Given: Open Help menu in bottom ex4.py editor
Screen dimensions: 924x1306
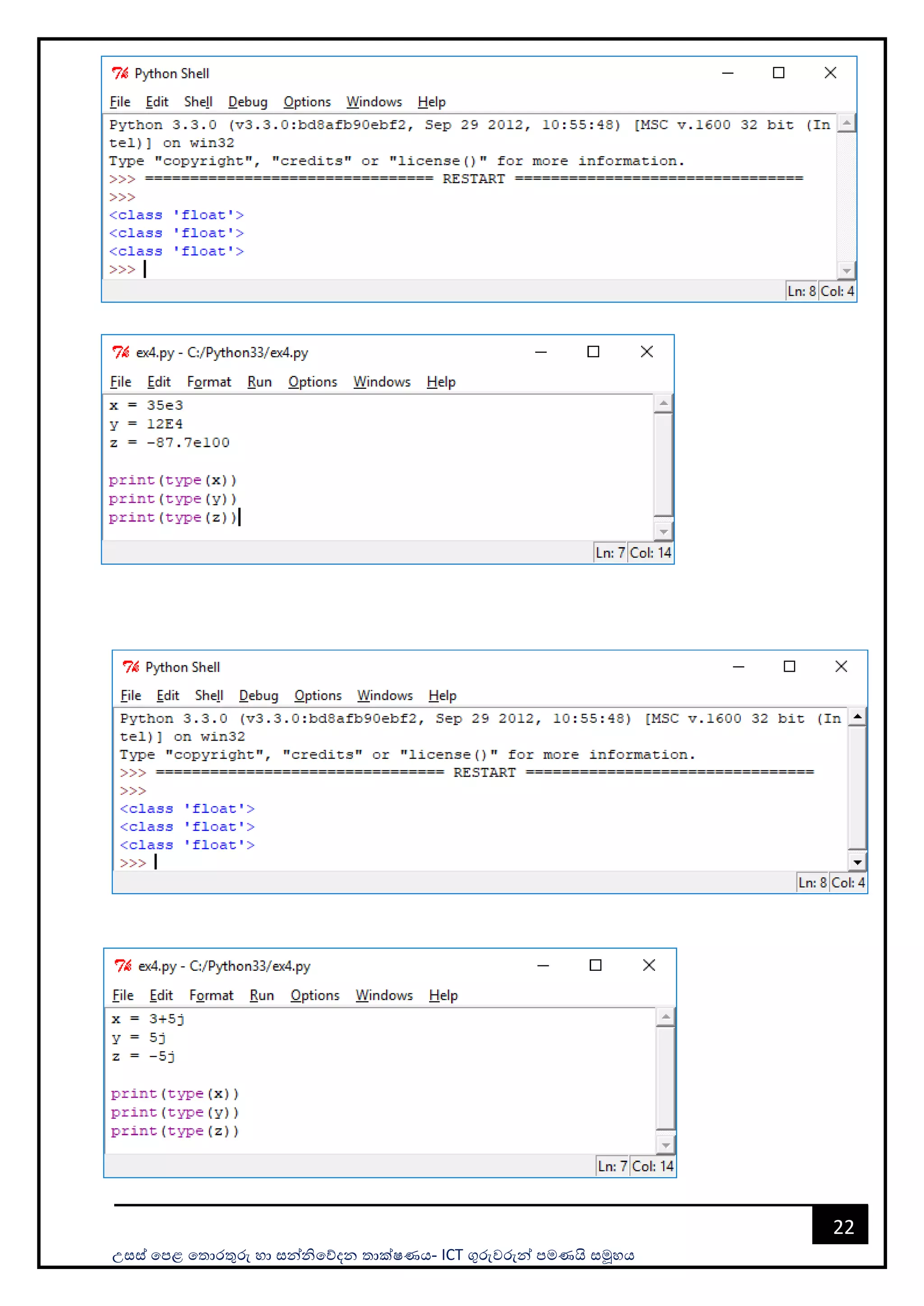Looking at the screenshot, I should [x=443, y=996].
